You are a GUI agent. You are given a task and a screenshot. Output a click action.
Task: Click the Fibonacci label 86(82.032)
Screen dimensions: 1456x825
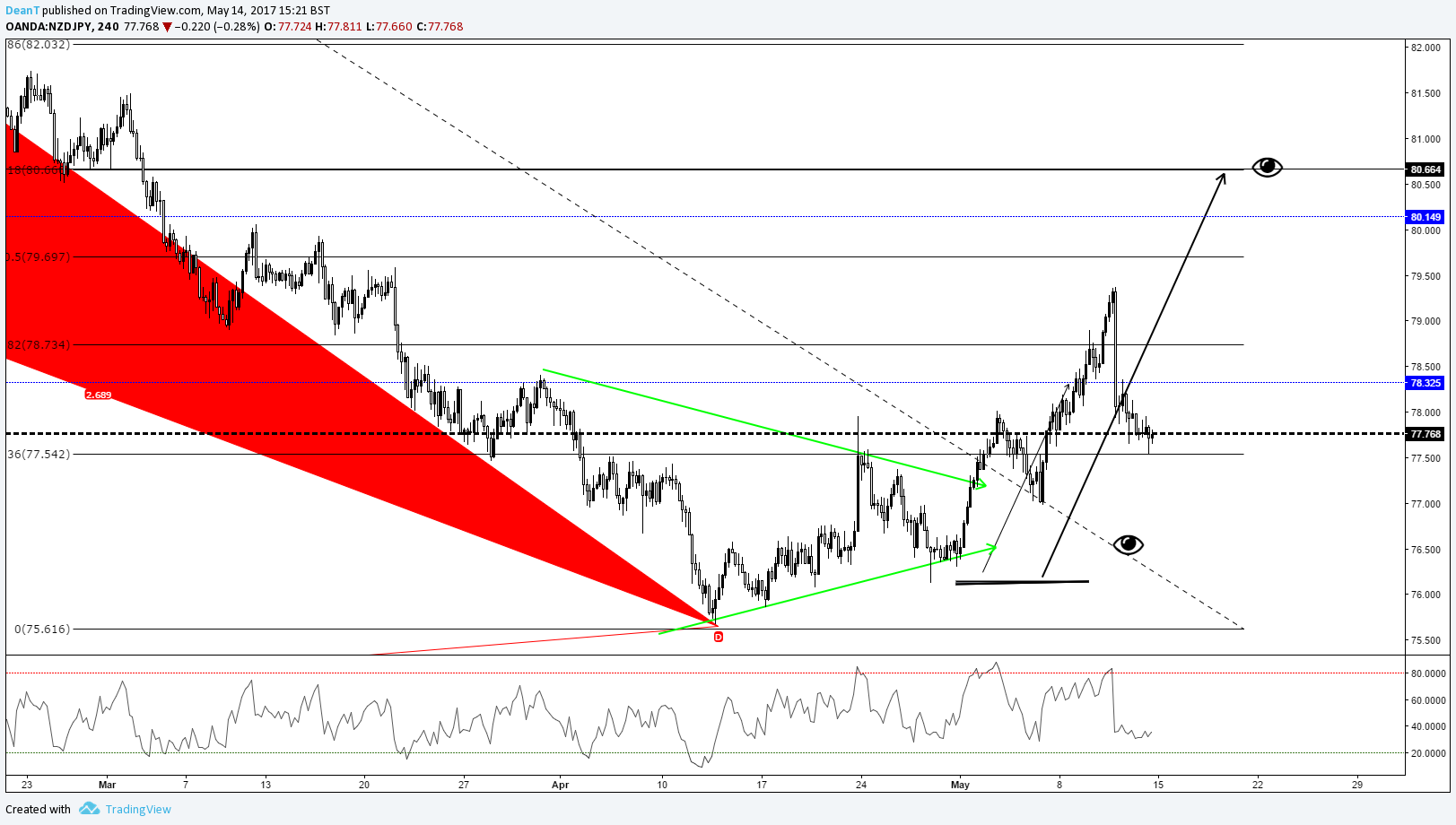tap(38, 44)
